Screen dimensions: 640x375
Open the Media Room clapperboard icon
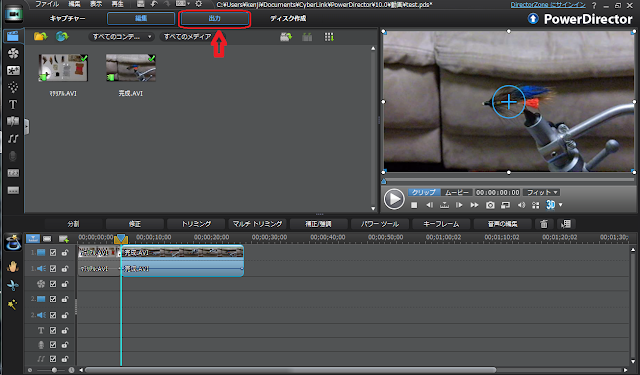pos(13,36)
